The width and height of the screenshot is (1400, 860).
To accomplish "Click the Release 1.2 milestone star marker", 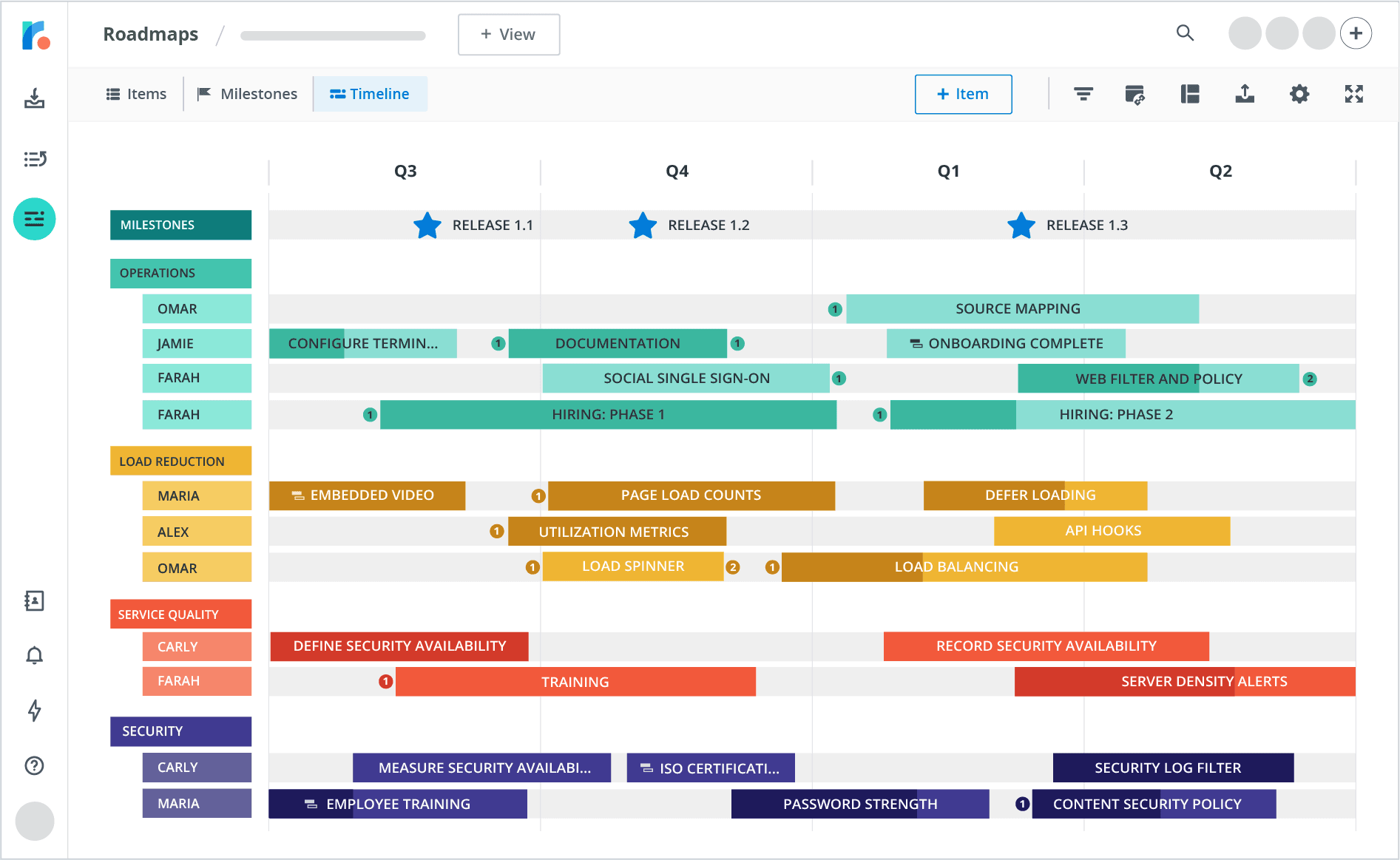I will [643, 225].
